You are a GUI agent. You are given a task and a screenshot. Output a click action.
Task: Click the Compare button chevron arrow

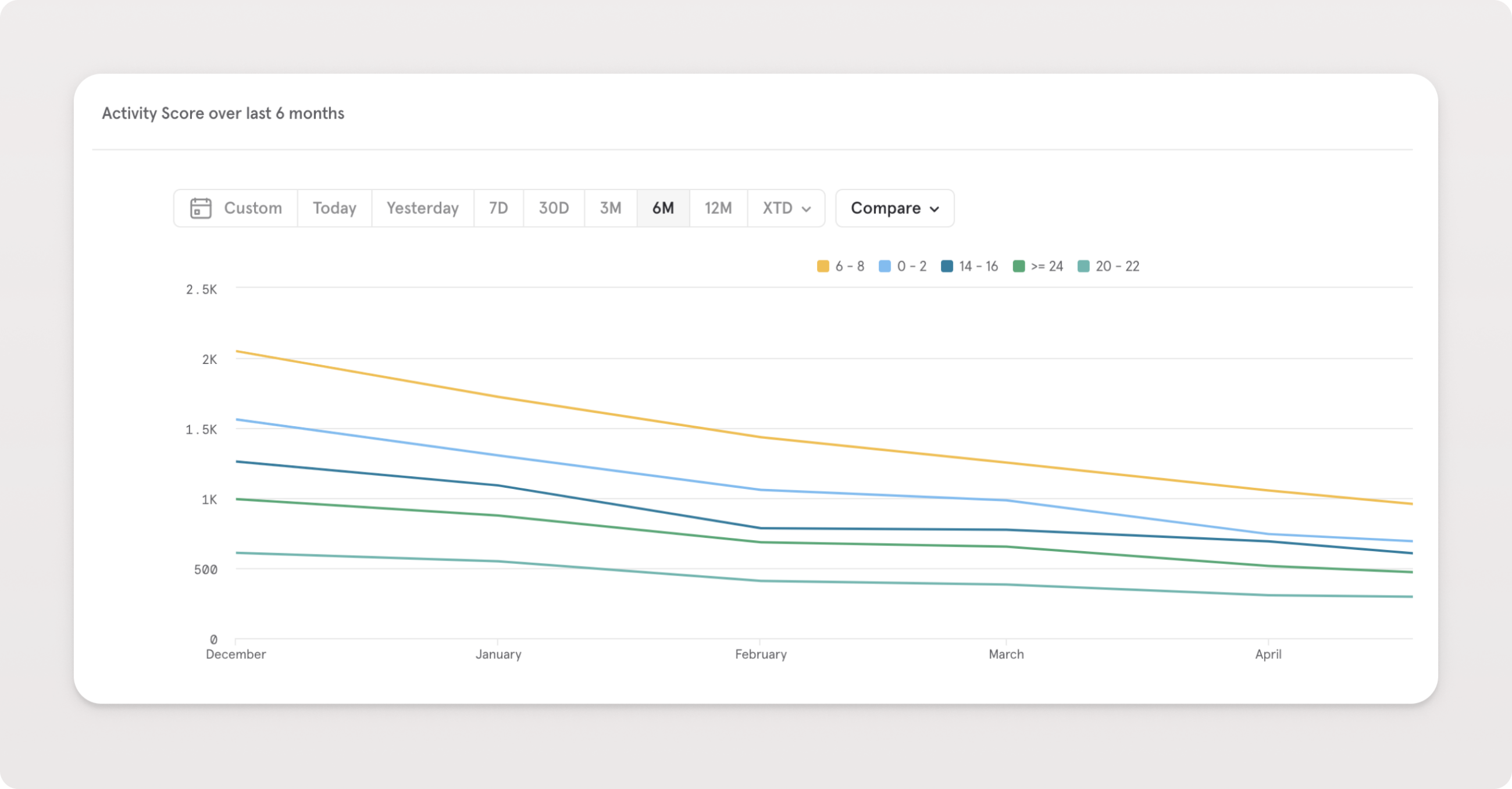coord(935,209)
